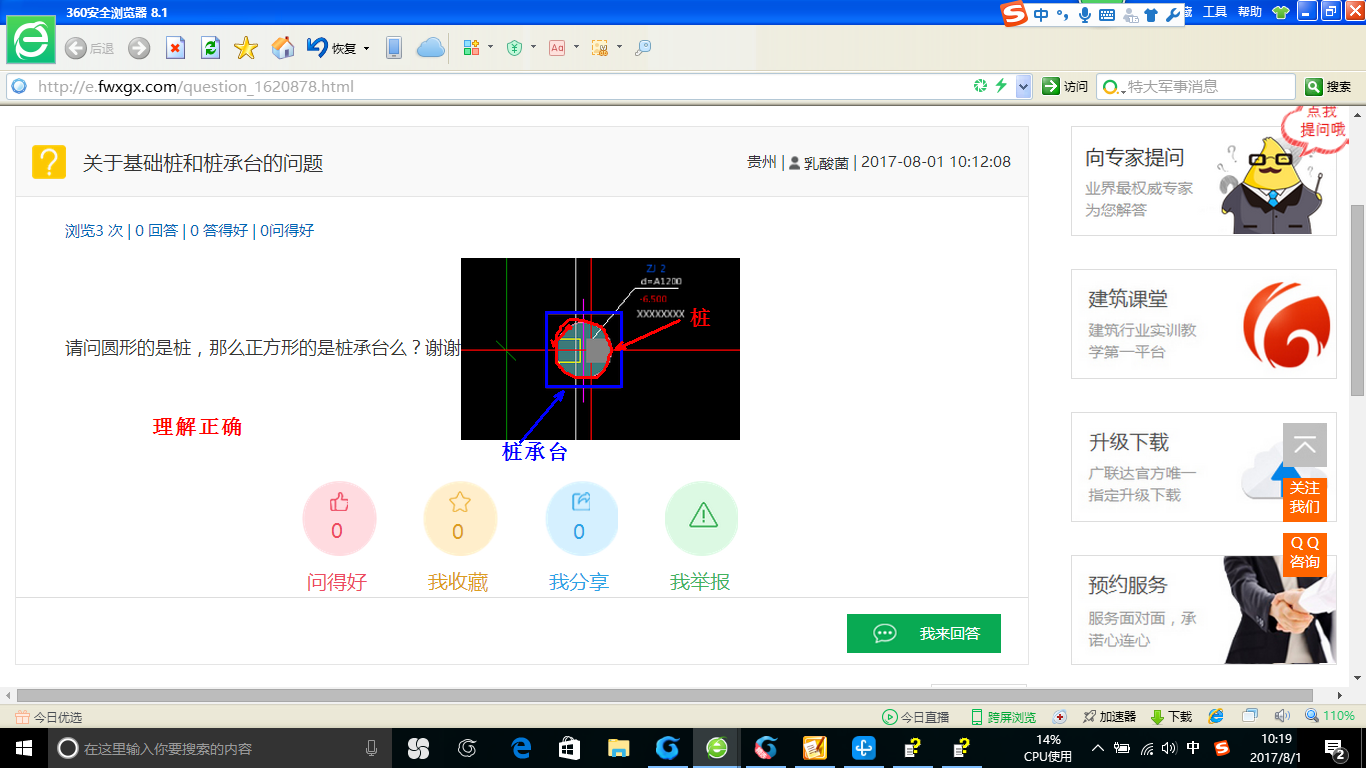This screenshot has height=768, width=1366.
Task: Click 下载 in the status bar
Action: click(1171, 717)
